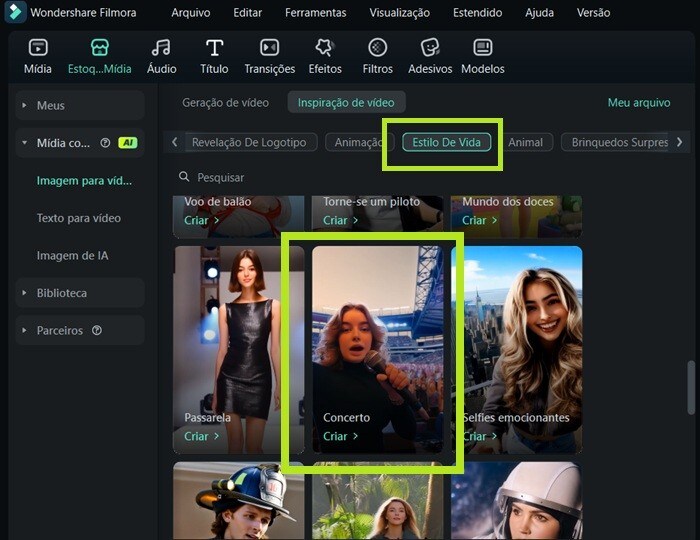Screen dimensions: 700x540
Task: Open the Modelos templates icon
Action: pos(483,48)
